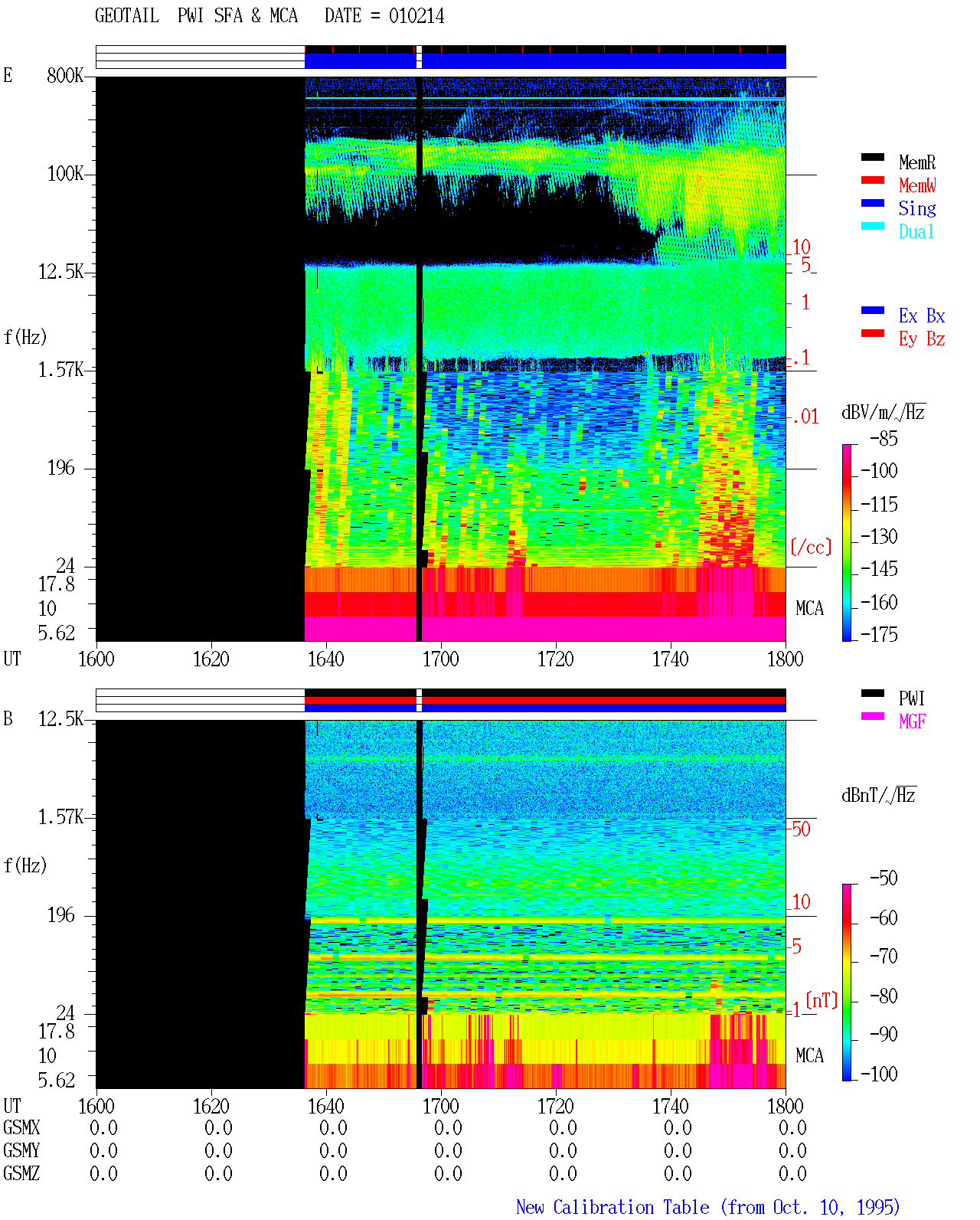Click the red '[nT]' unit label

[x=822, y=1000]
